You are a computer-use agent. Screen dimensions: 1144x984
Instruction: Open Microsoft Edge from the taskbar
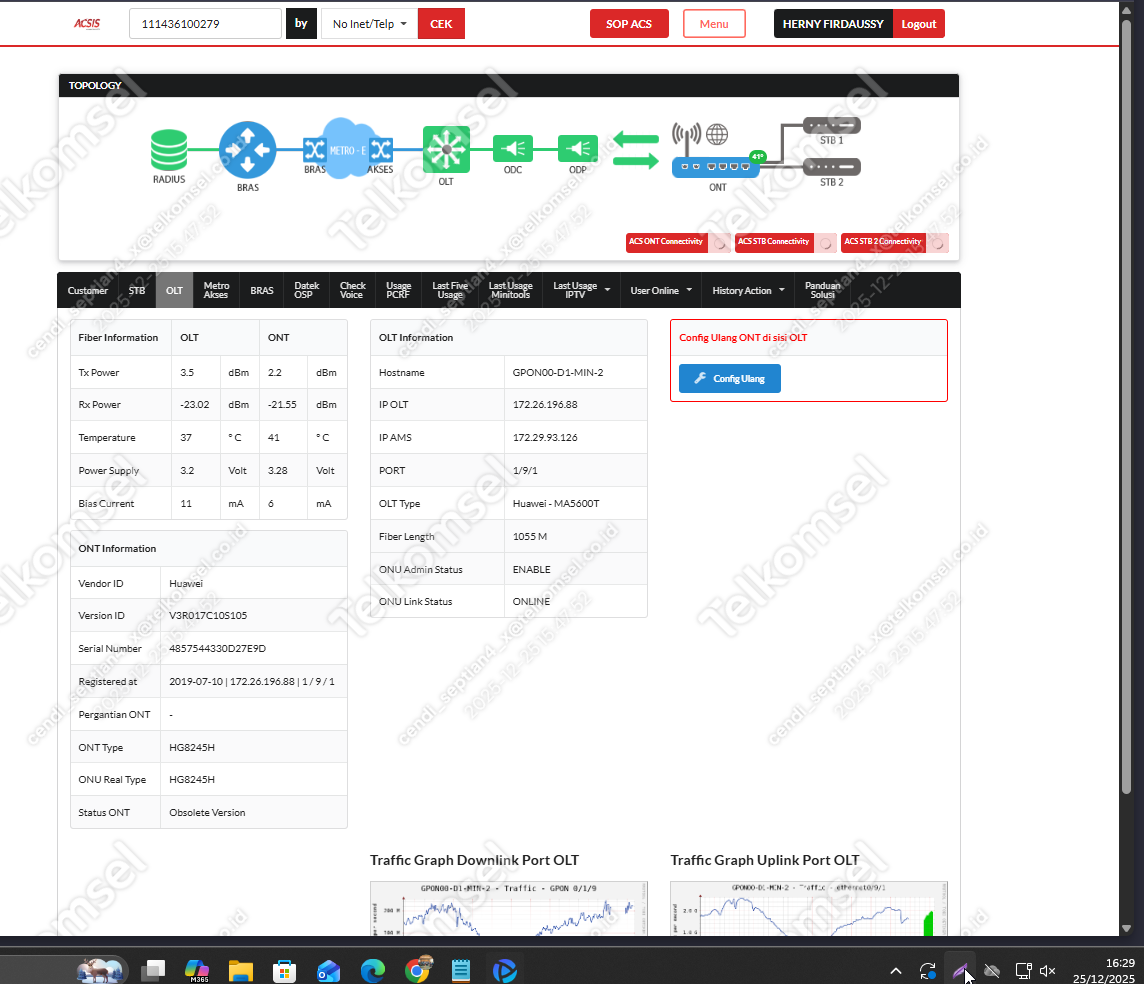[x=373, y=971]
